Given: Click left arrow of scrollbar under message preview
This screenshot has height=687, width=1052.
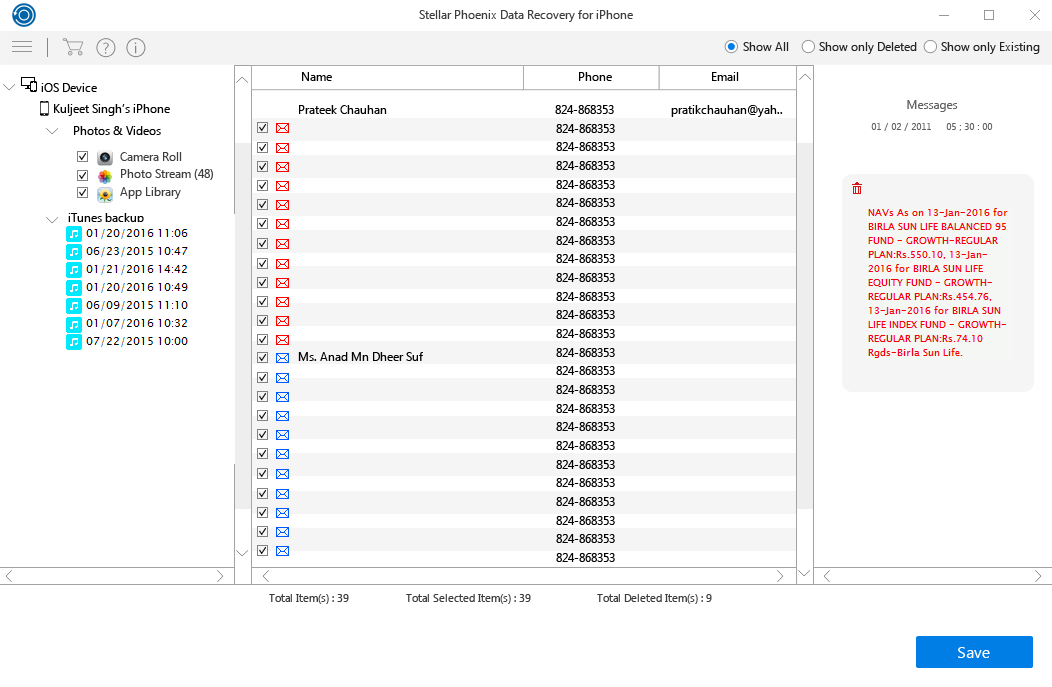Looking at the screenshot, I should click(x=827, y=576).
